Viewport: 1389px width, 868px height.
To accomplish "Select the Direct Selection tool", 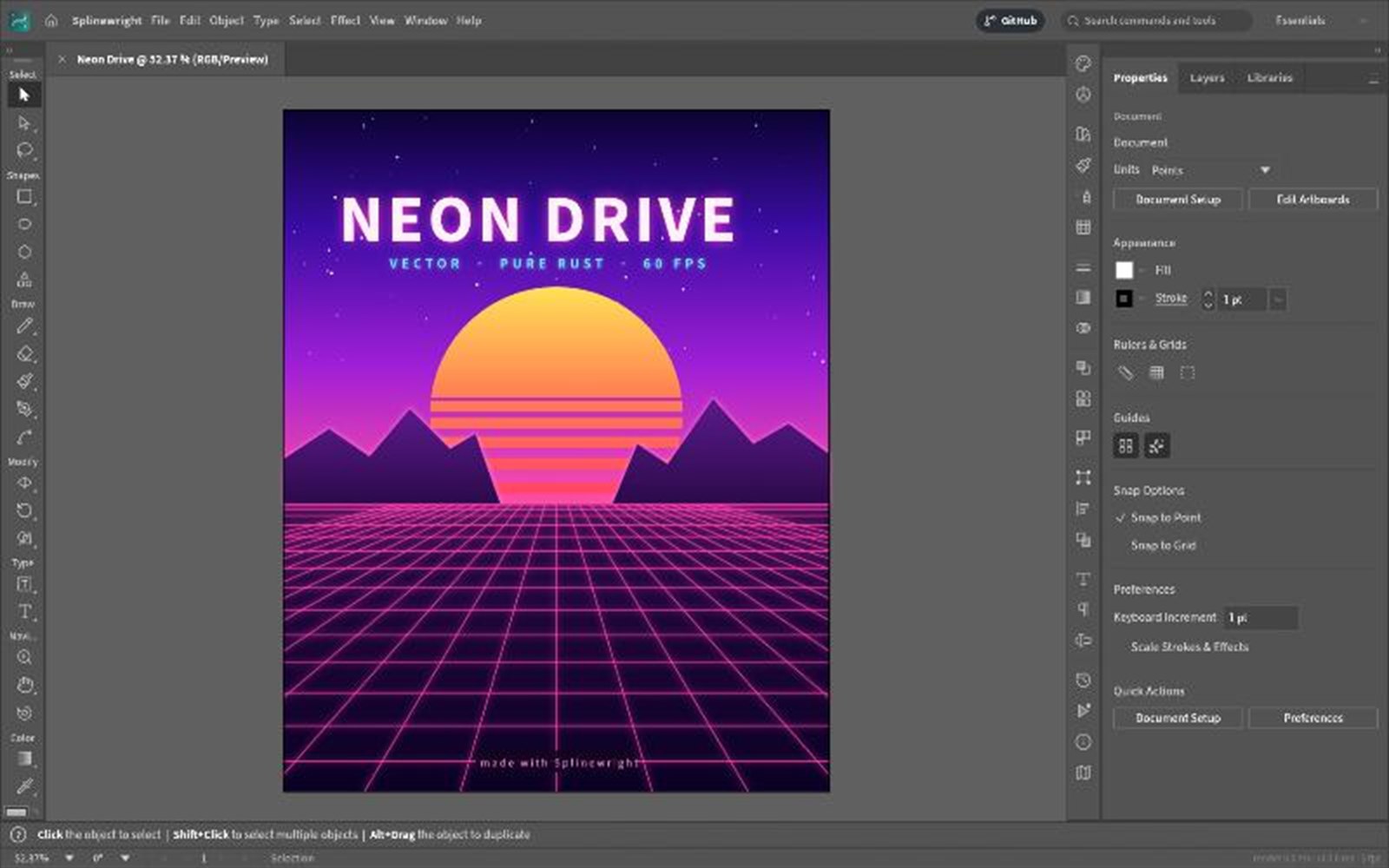I will coord(24,122).
